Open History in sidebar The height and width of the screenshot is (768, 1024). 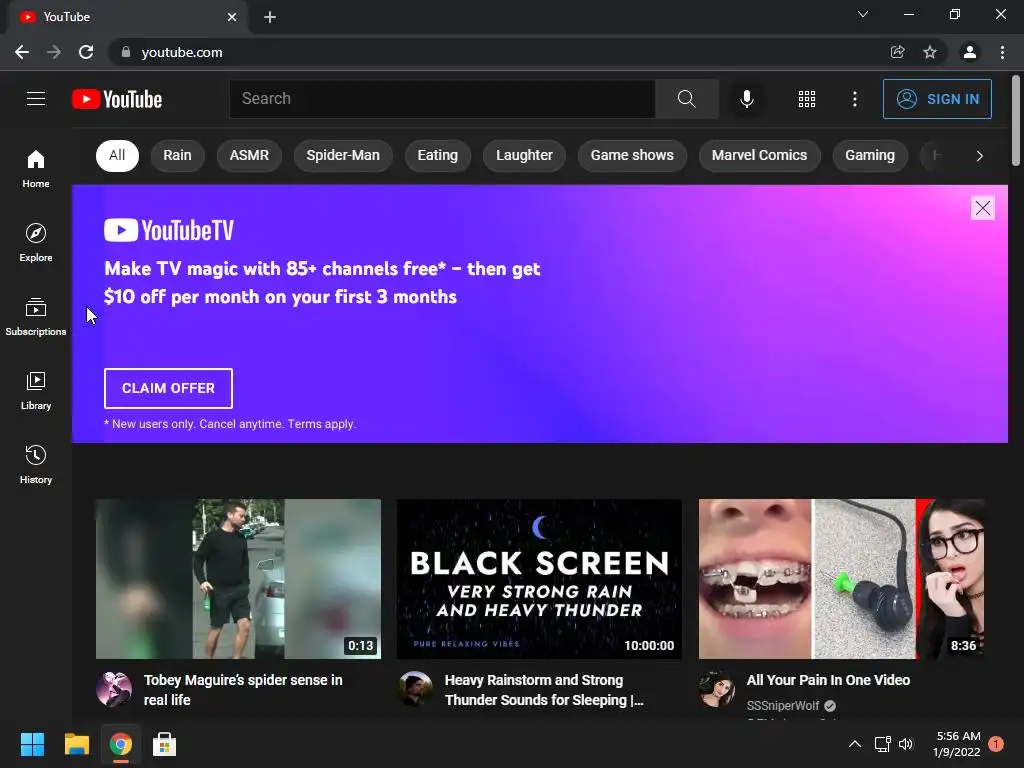click(36, 464)
